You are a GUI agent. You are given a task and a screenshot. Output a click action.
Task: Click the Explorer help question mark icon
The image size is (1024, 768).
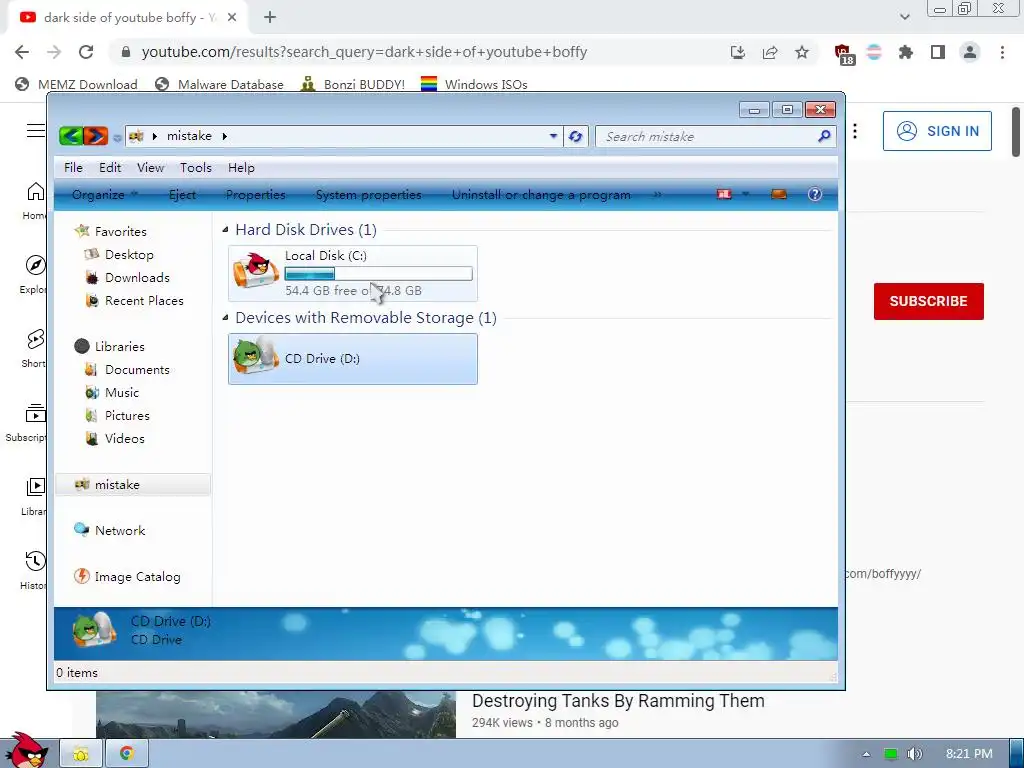point(814,194)
